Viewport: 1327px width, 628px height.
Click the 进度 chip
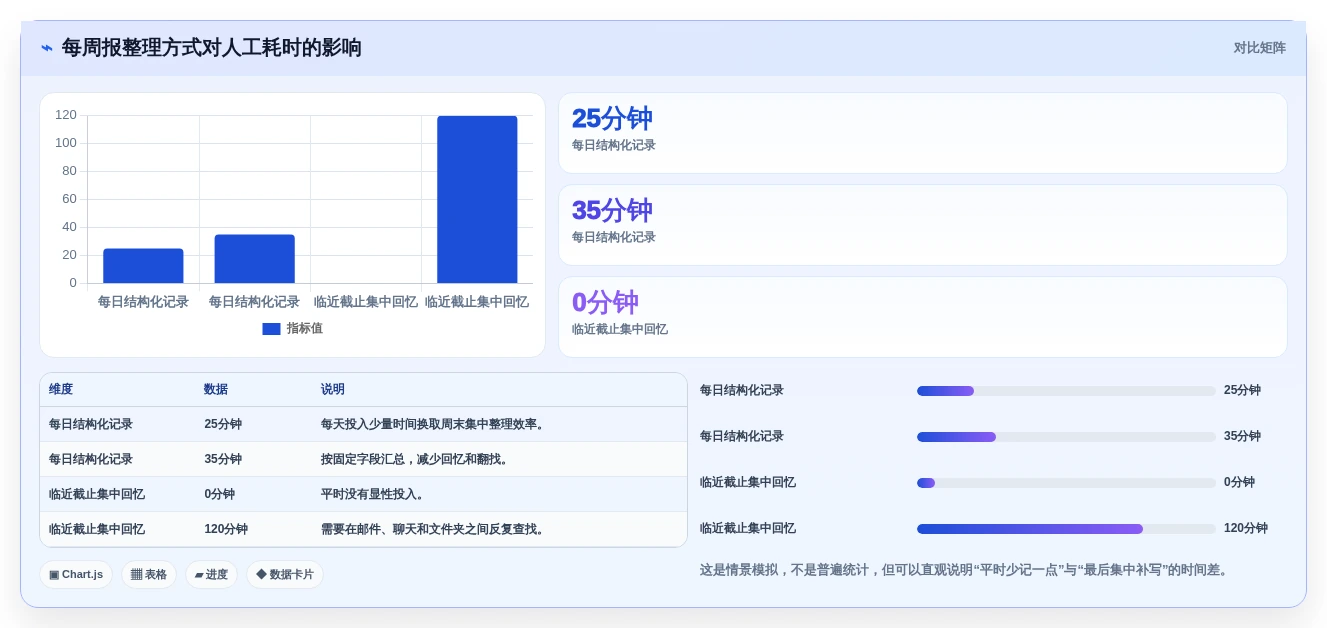pyautogui.click(x=211, y=575)
